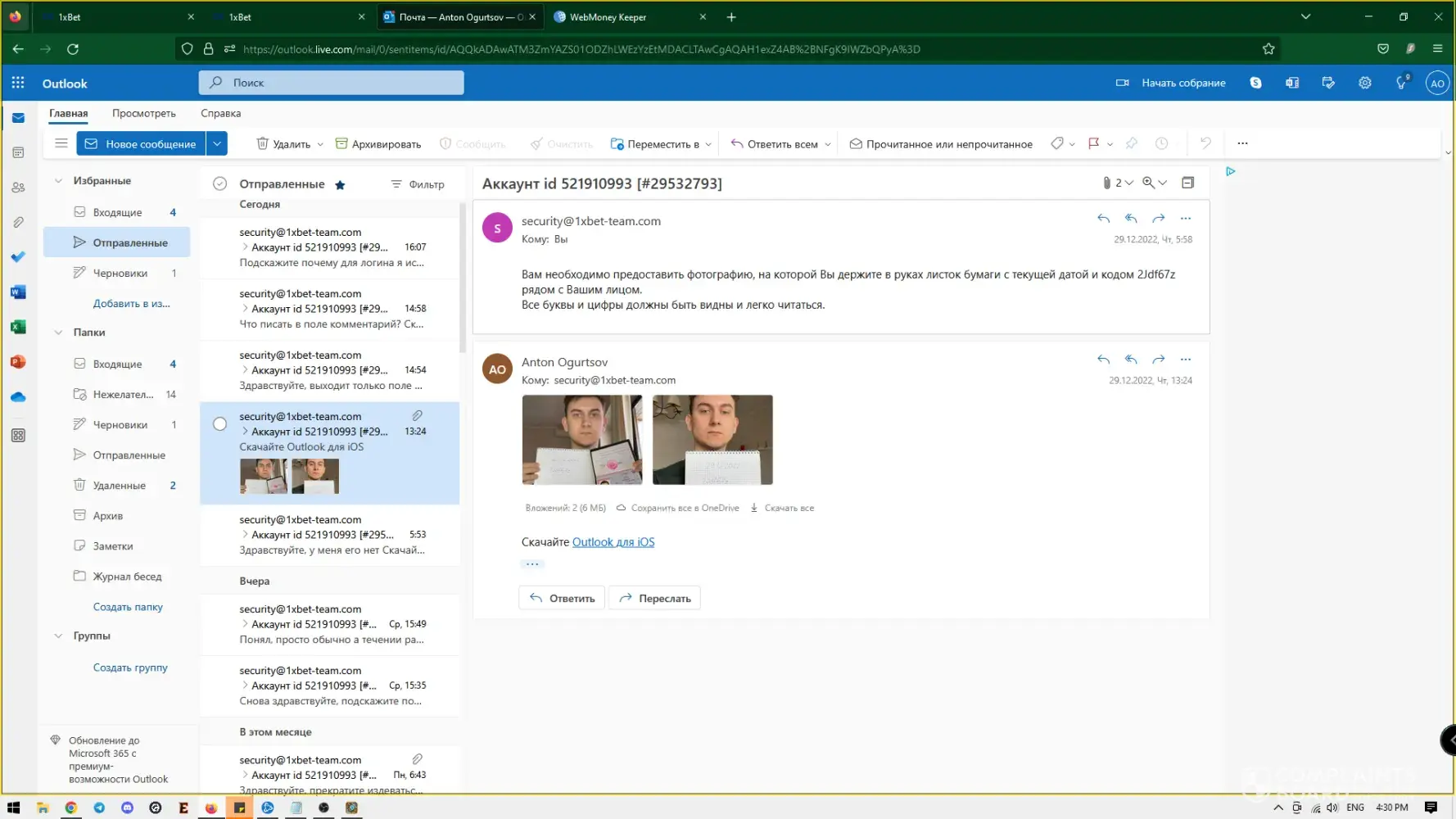This screenshot has width=1456, height=819.
Task: Open Outlook settings gear
Action: pos(1364,83)
